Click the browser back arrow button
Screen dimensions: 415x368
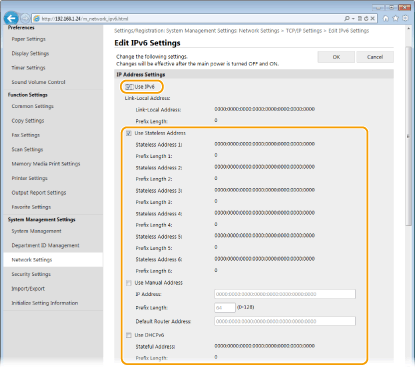11,18
